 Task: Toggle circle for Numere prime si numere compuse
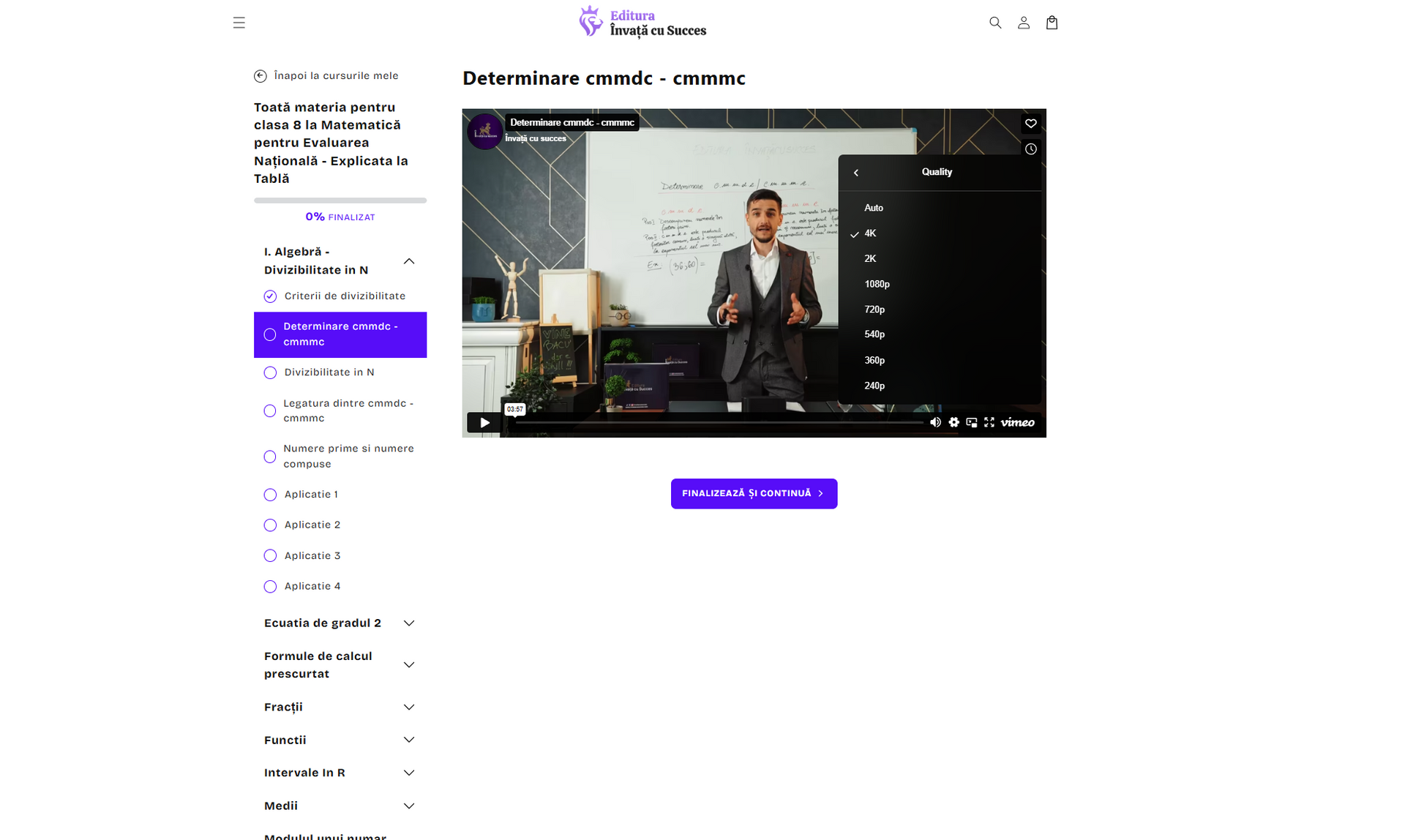click(270, 457)
